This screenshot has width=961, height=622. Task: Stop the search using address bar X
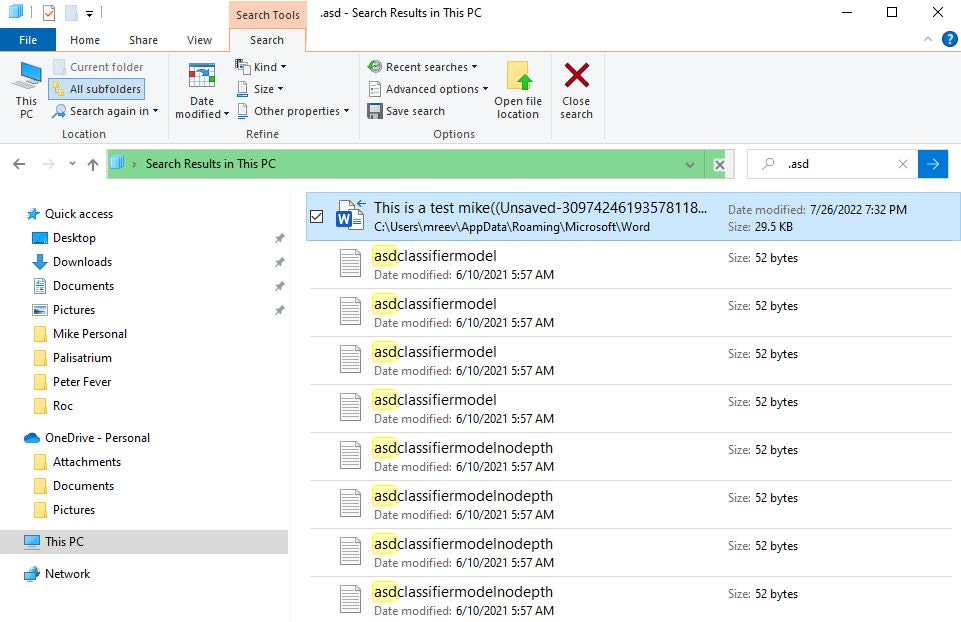pyautogui.click(x=720, y=164)
